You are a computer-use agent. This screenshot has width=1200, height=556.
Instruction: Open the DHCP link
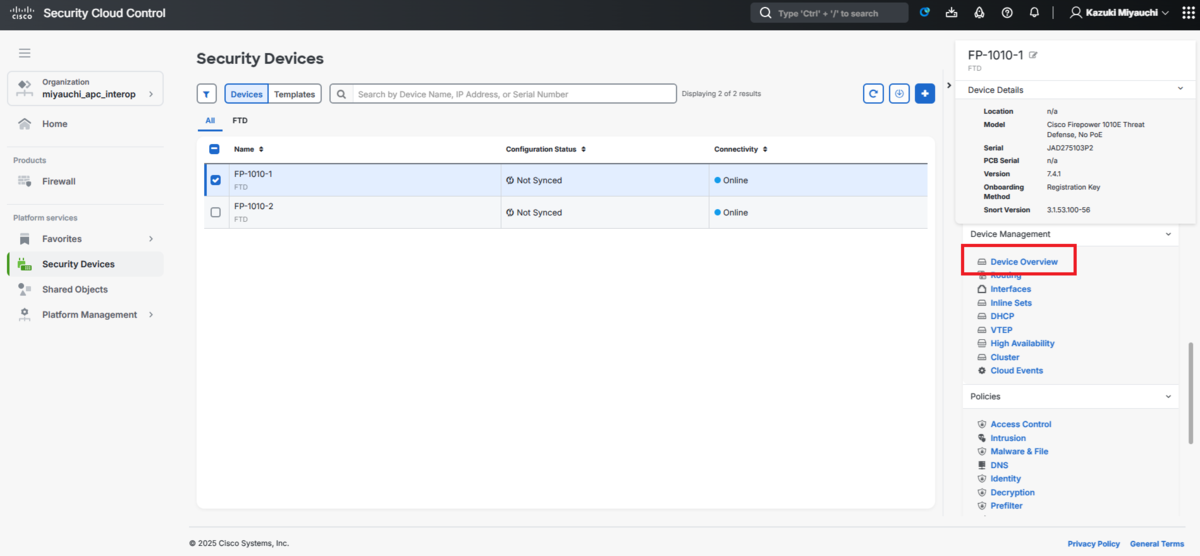tap(1002, 316)
